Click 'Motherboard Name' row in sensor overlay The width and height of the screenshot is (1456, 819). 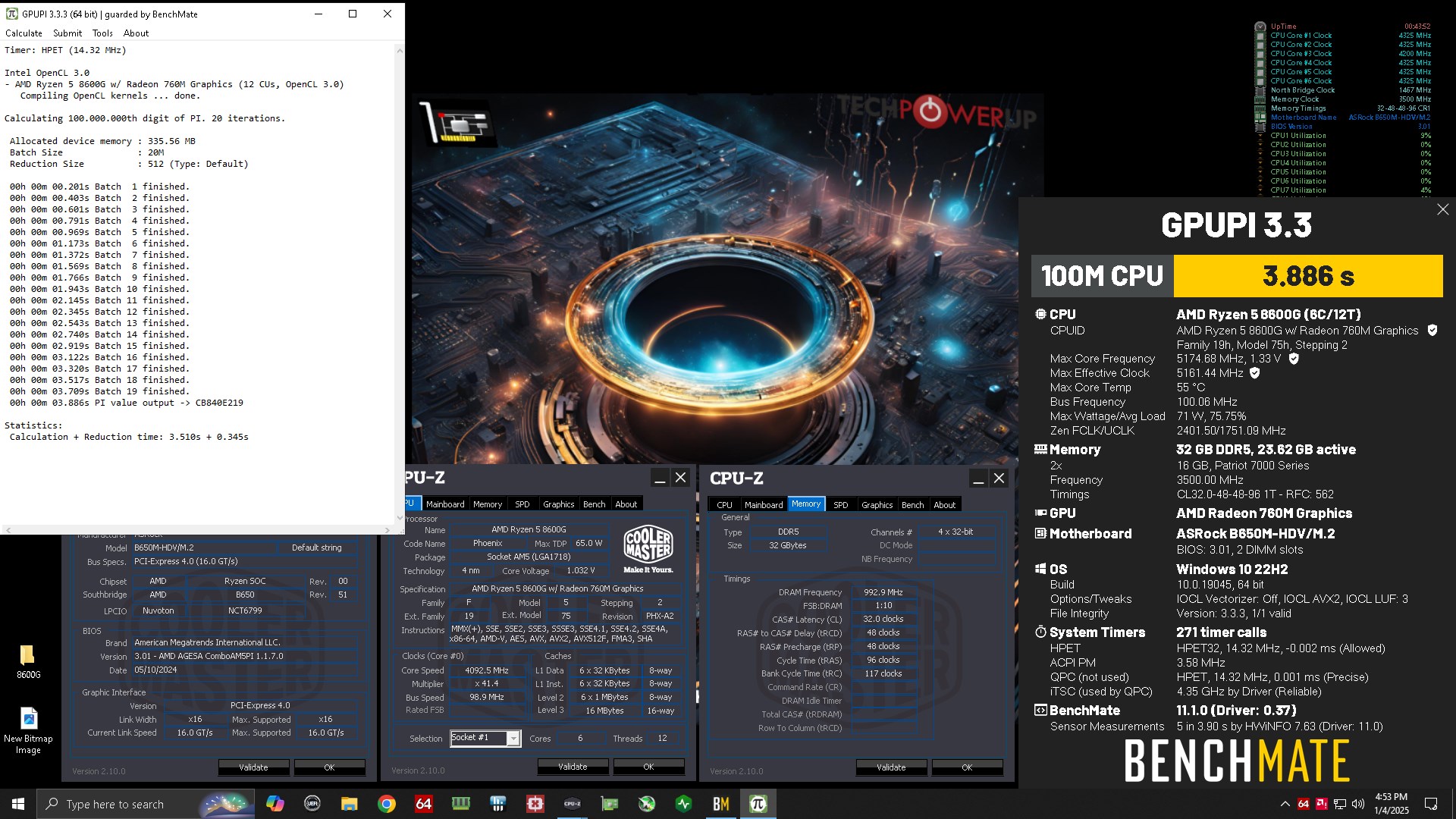pos(1351,118)
